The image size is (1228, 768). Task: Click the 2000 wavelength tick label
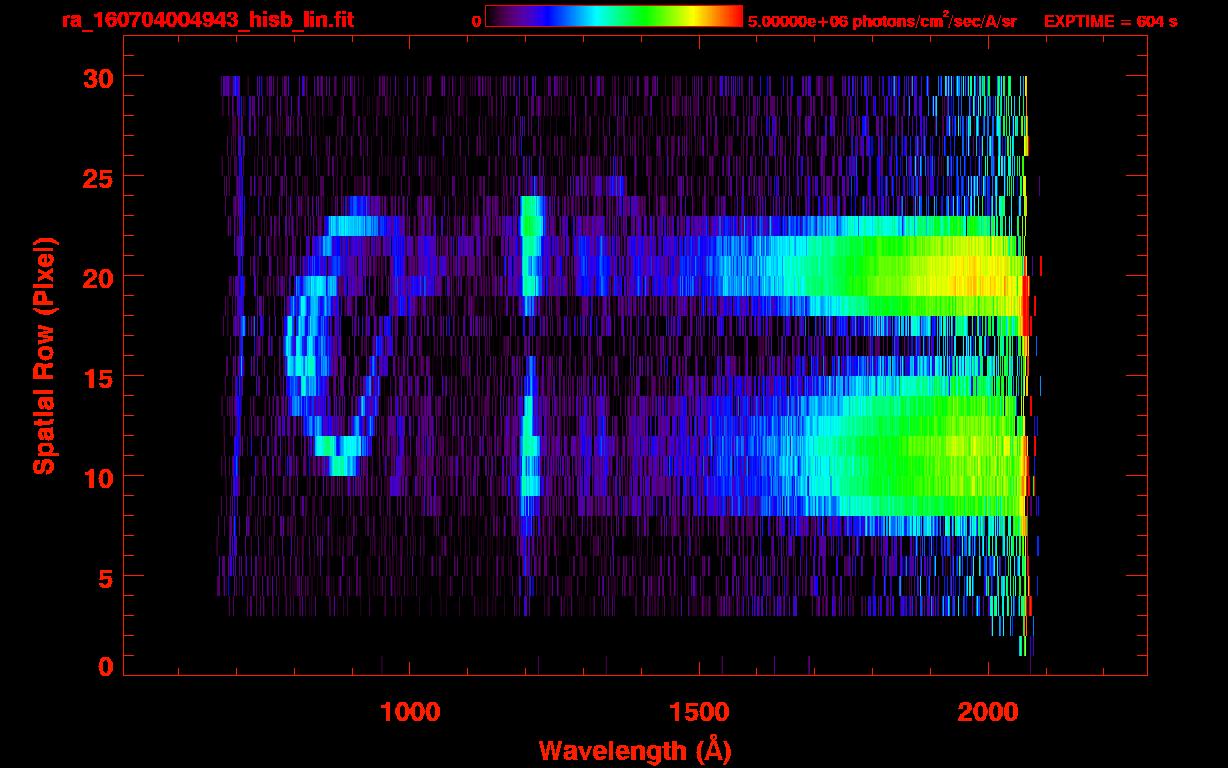988,711
